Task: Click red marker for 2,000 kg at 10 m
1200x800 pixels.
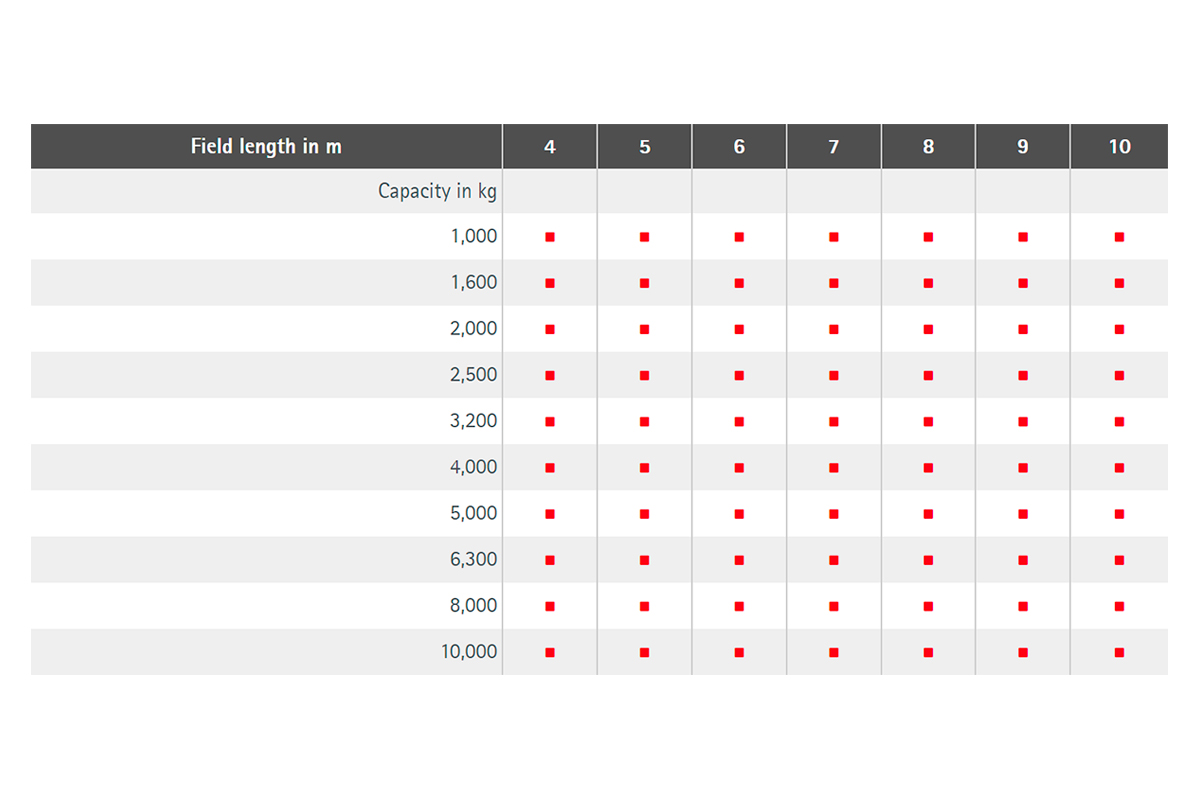Action: coord(1119,329)
